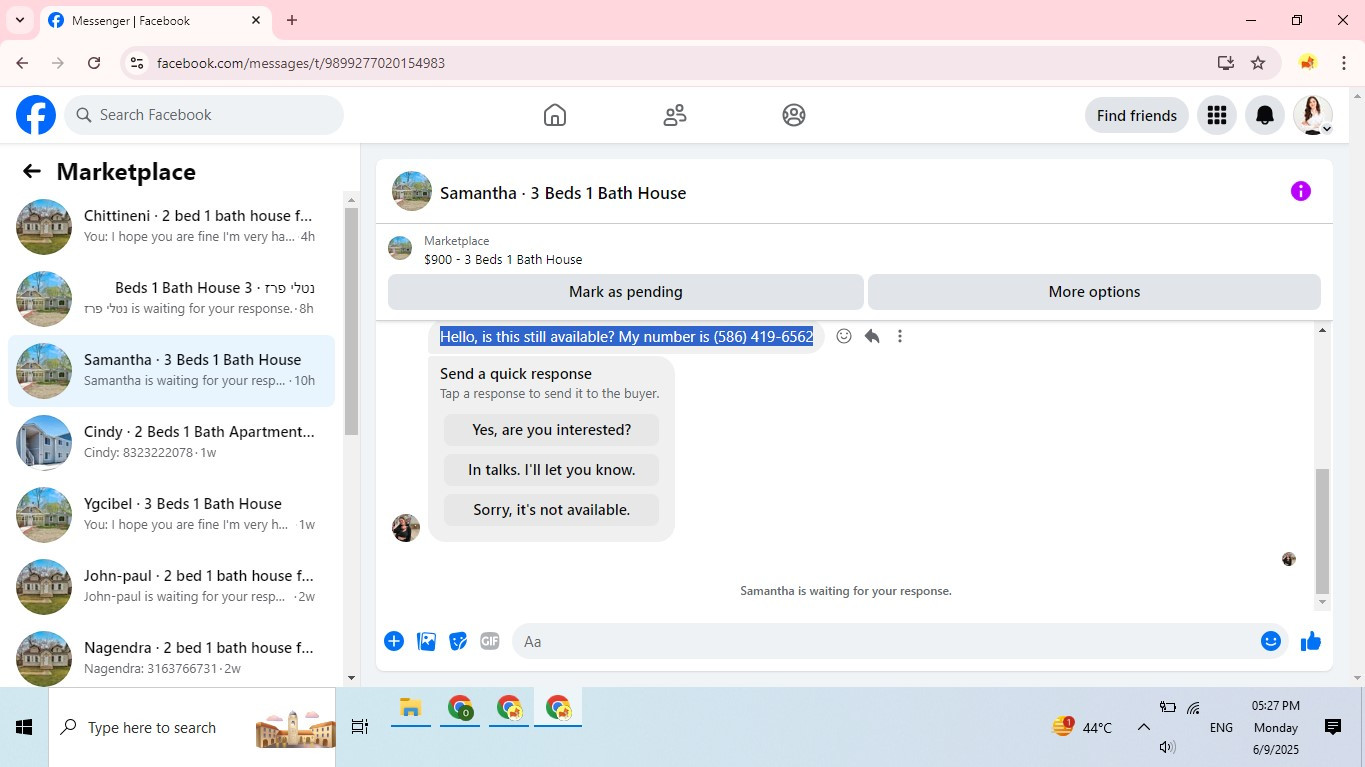Image resolution: width=1365 pixels, height=767 pixels.
Task: Choose a sticker from composer
Action: [458, 641]
